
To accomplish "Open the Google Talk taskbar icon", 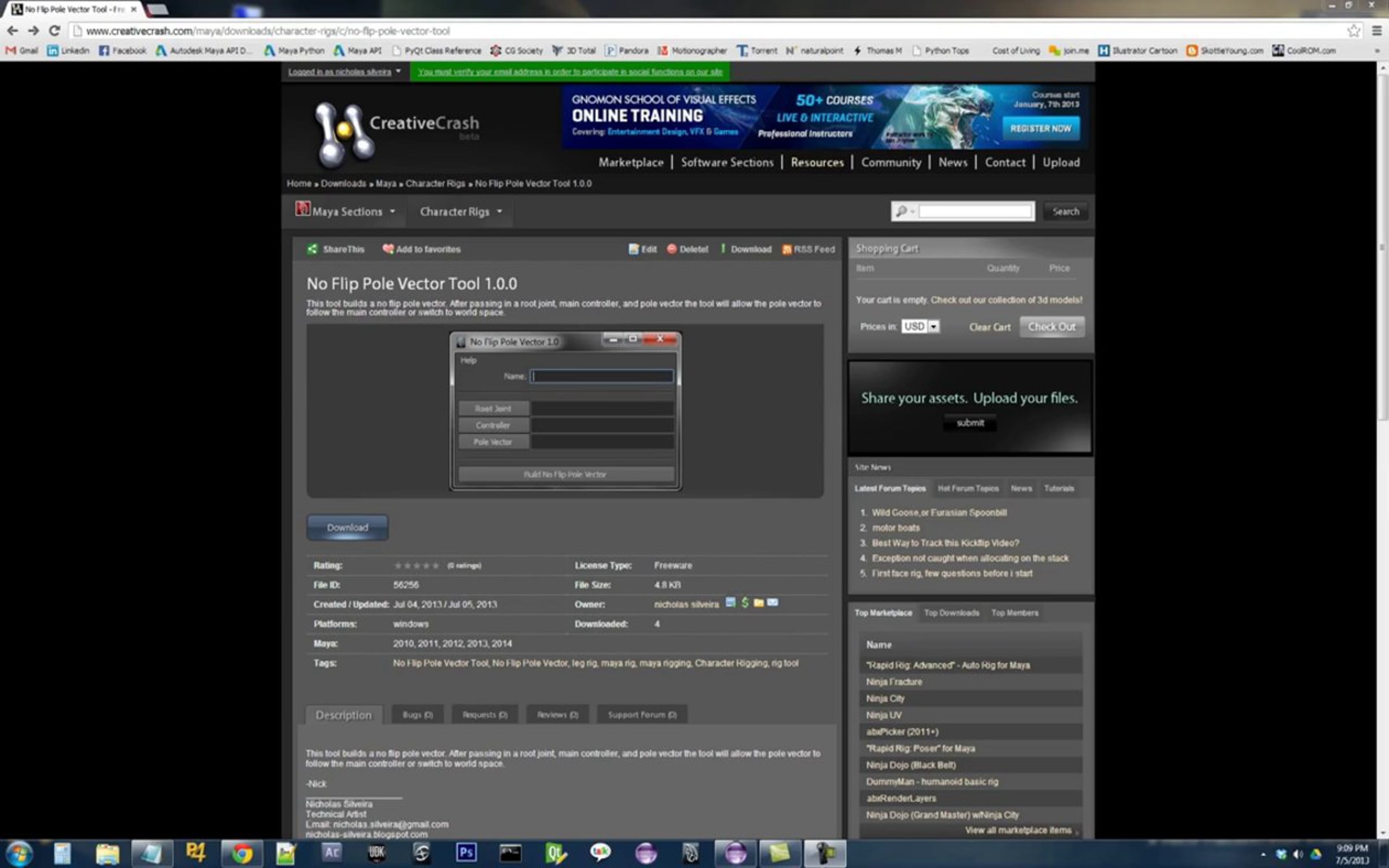I will [x=600, y=853].
